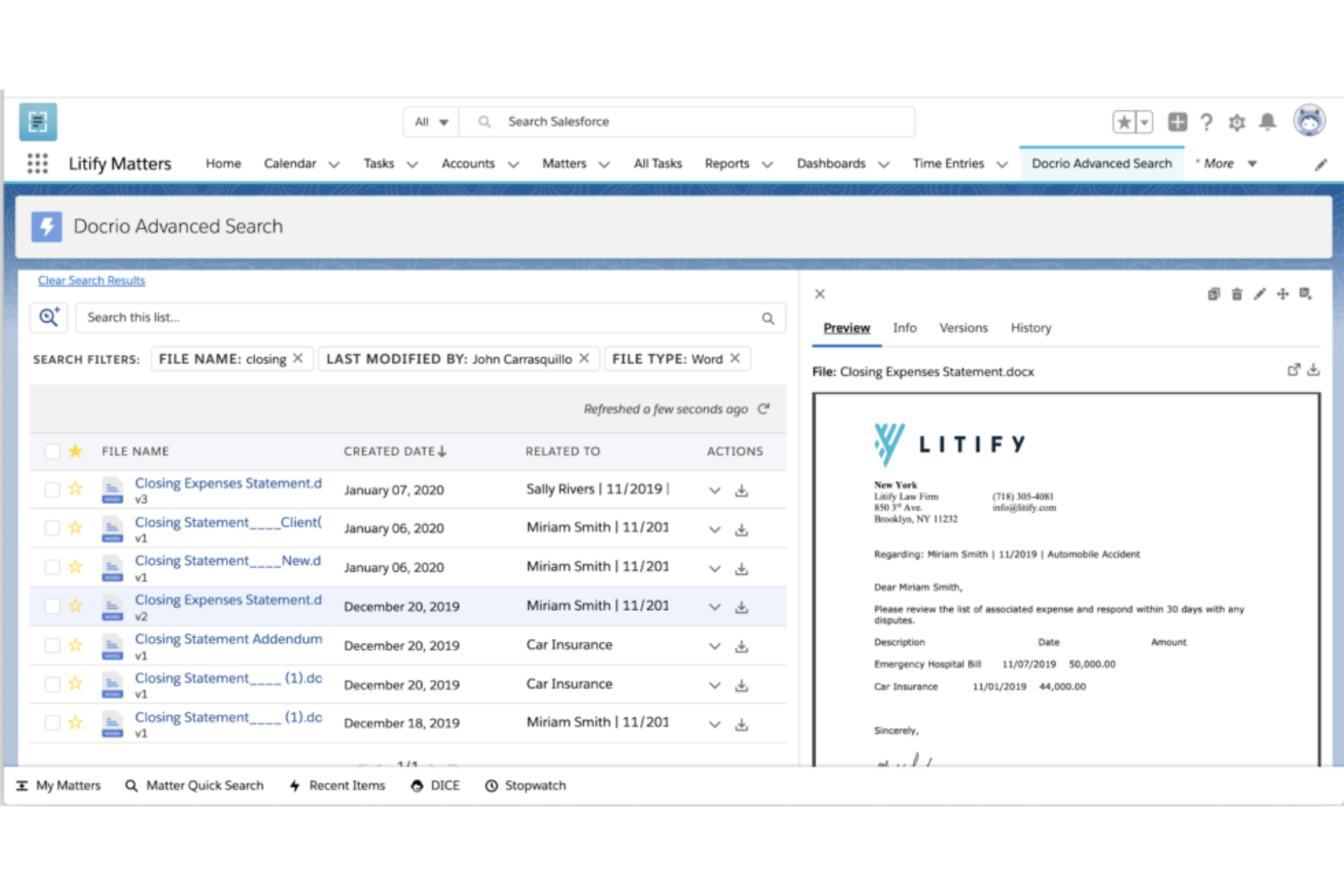The image size is (1344, 896).
Task: Switch to the Versions tab
Action: (x=964, y=328)
